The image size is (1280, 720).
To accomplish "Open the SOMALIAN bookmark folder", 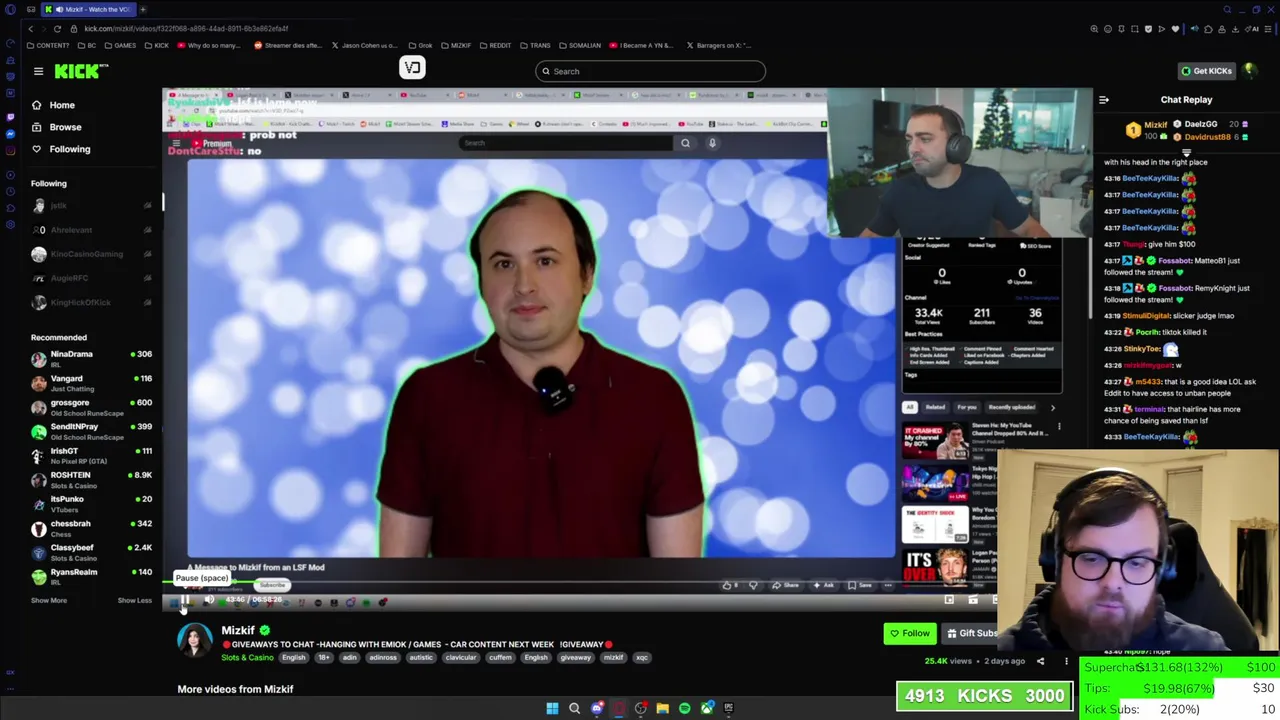I will [x=580, y=45].
